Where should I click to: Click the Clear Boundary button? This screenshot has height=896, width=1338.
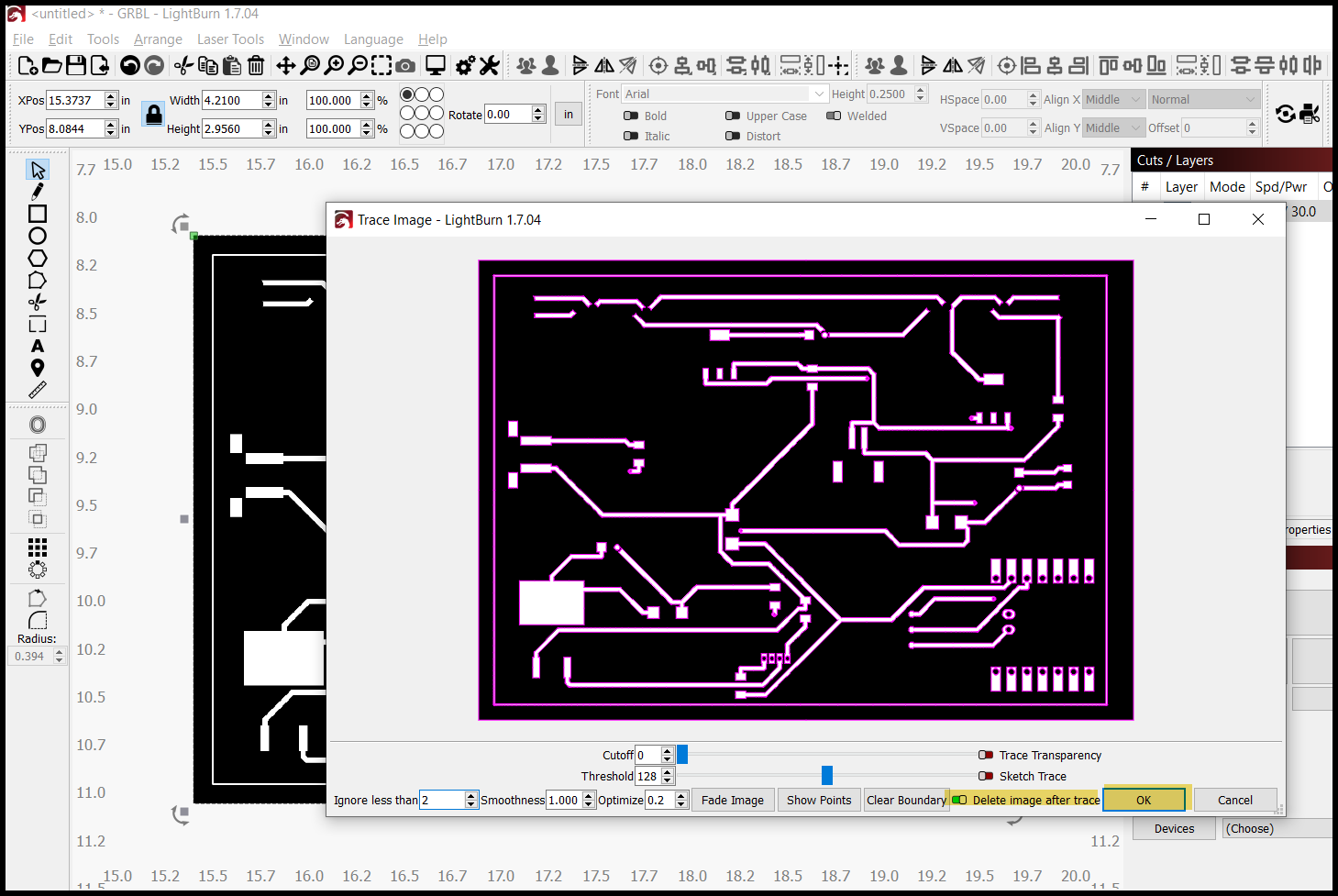click(x=906, y=800)
